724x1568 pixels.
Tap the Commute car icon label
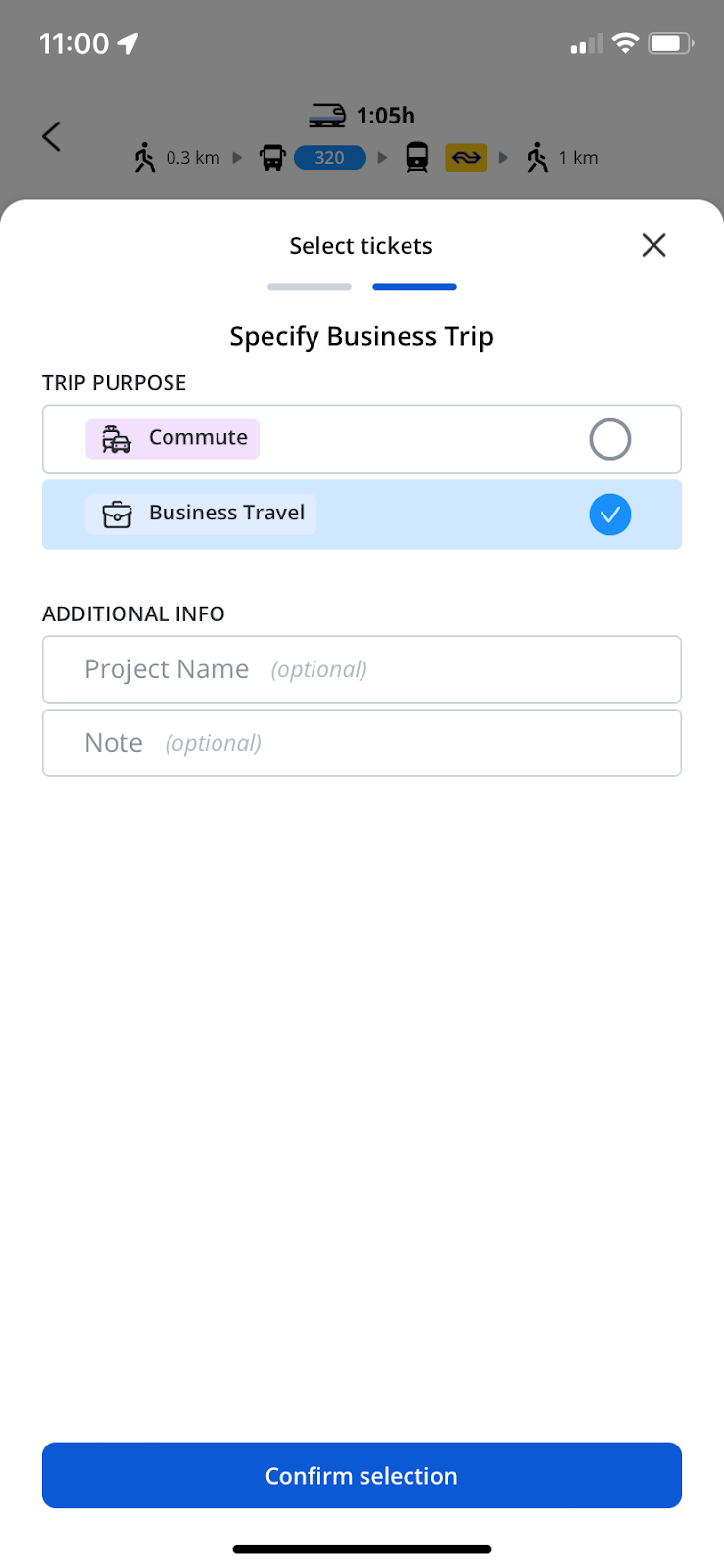coord(172,439)
